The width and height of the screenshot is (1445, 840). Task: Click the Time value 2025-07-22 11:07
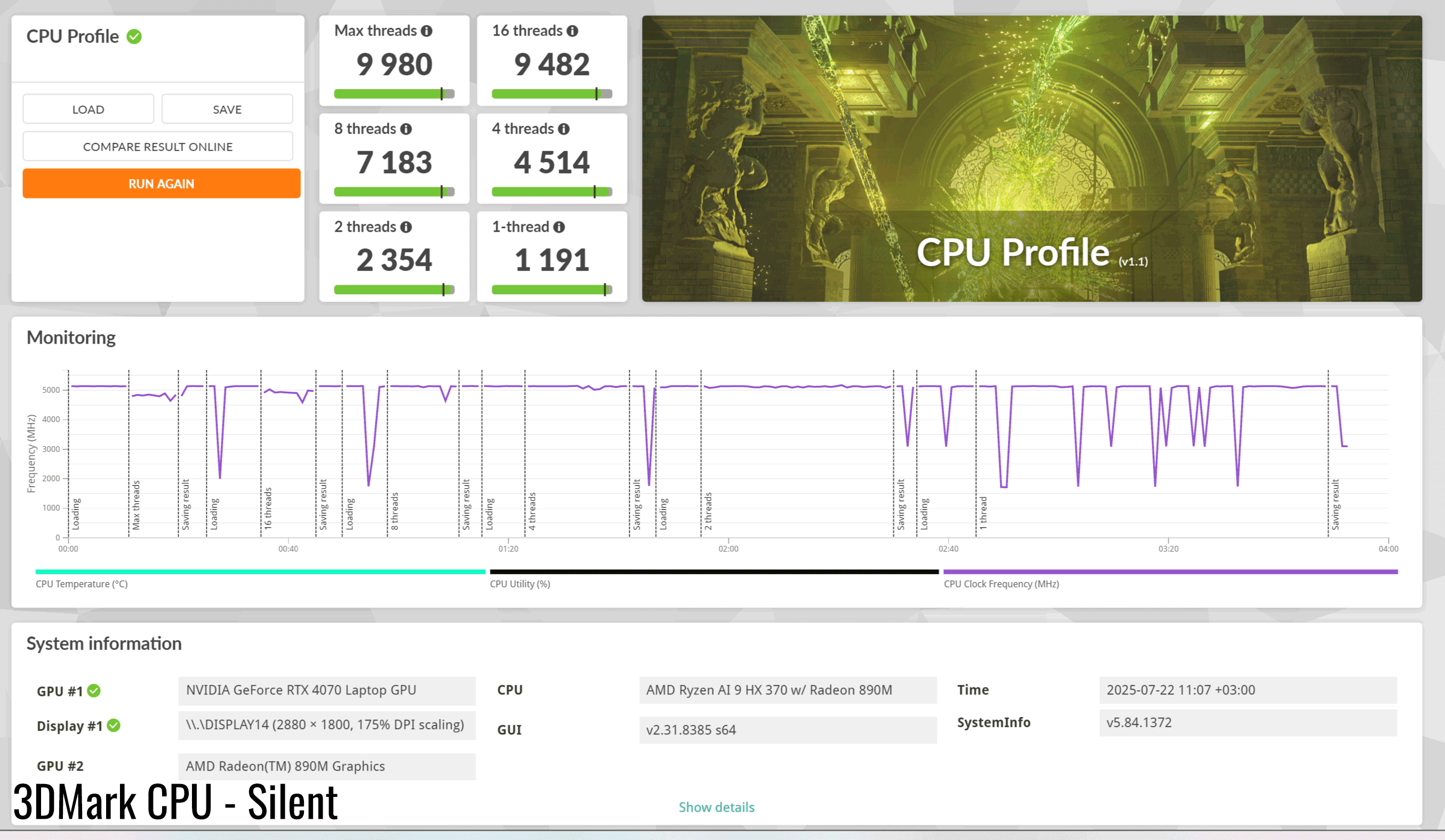tap(1248, 690)
